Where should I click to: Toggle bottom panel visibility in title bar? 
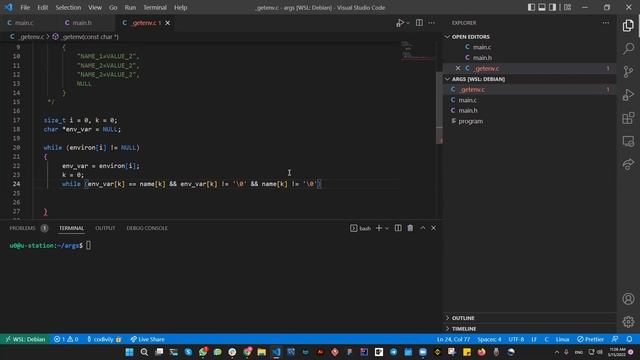point(542,7)
